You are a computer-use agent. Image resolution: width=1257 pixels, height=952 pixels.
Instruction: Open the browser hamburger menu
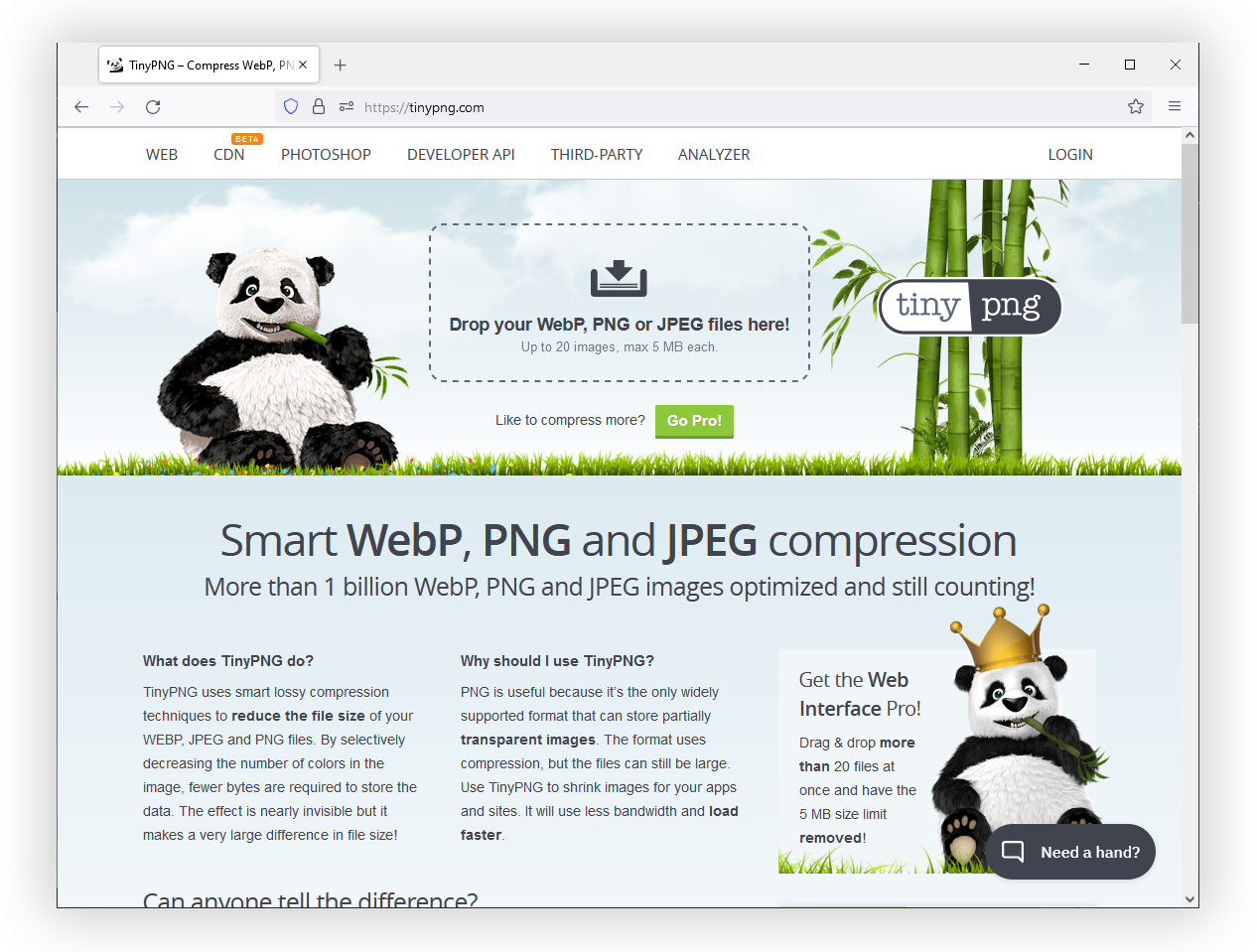click(x=1175, y=106)
